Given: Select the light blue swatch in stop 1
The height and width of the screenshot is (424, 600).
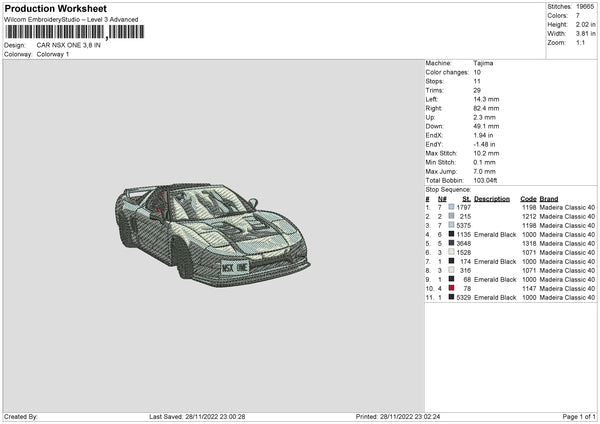Looking at the screenshot, I should (452, 207).
